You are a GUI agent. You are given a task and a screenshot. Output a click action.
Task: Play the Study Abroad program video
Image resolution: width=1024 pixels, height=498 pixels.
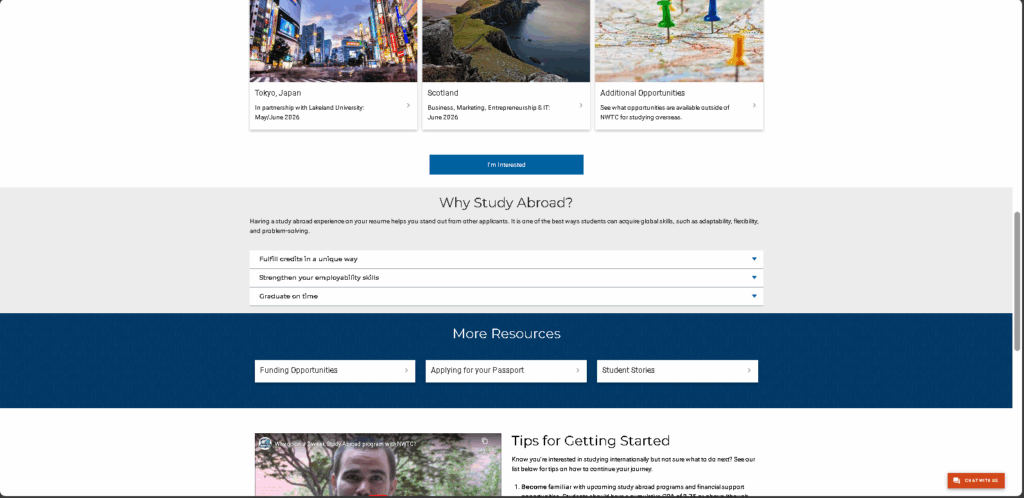point(378,465)
